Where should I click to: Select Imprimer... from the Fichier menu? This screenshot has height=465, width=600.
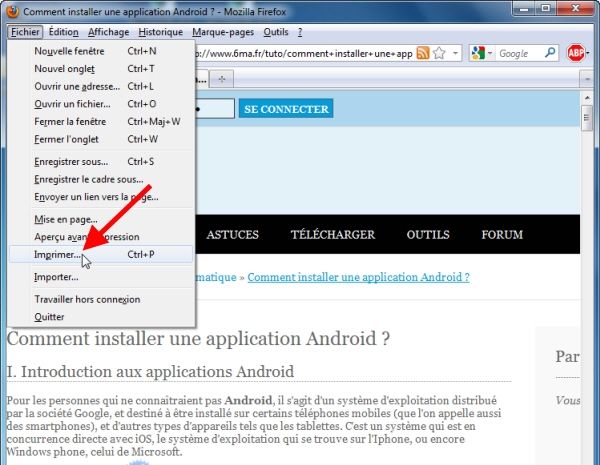59,255
